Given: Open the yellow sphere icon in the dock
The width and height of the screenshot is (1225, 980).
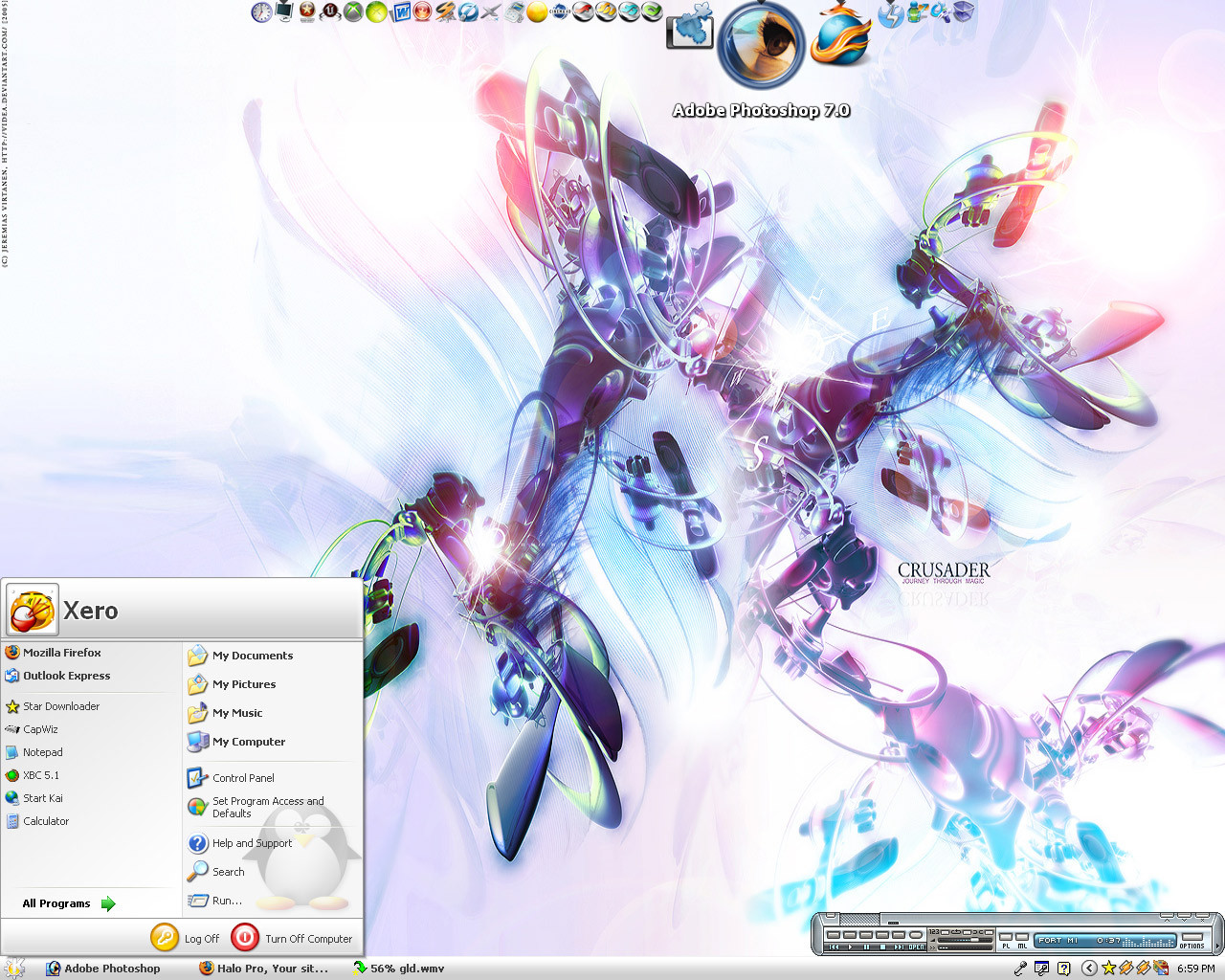Looking at the screenshot, I should [x=538, y=12].
